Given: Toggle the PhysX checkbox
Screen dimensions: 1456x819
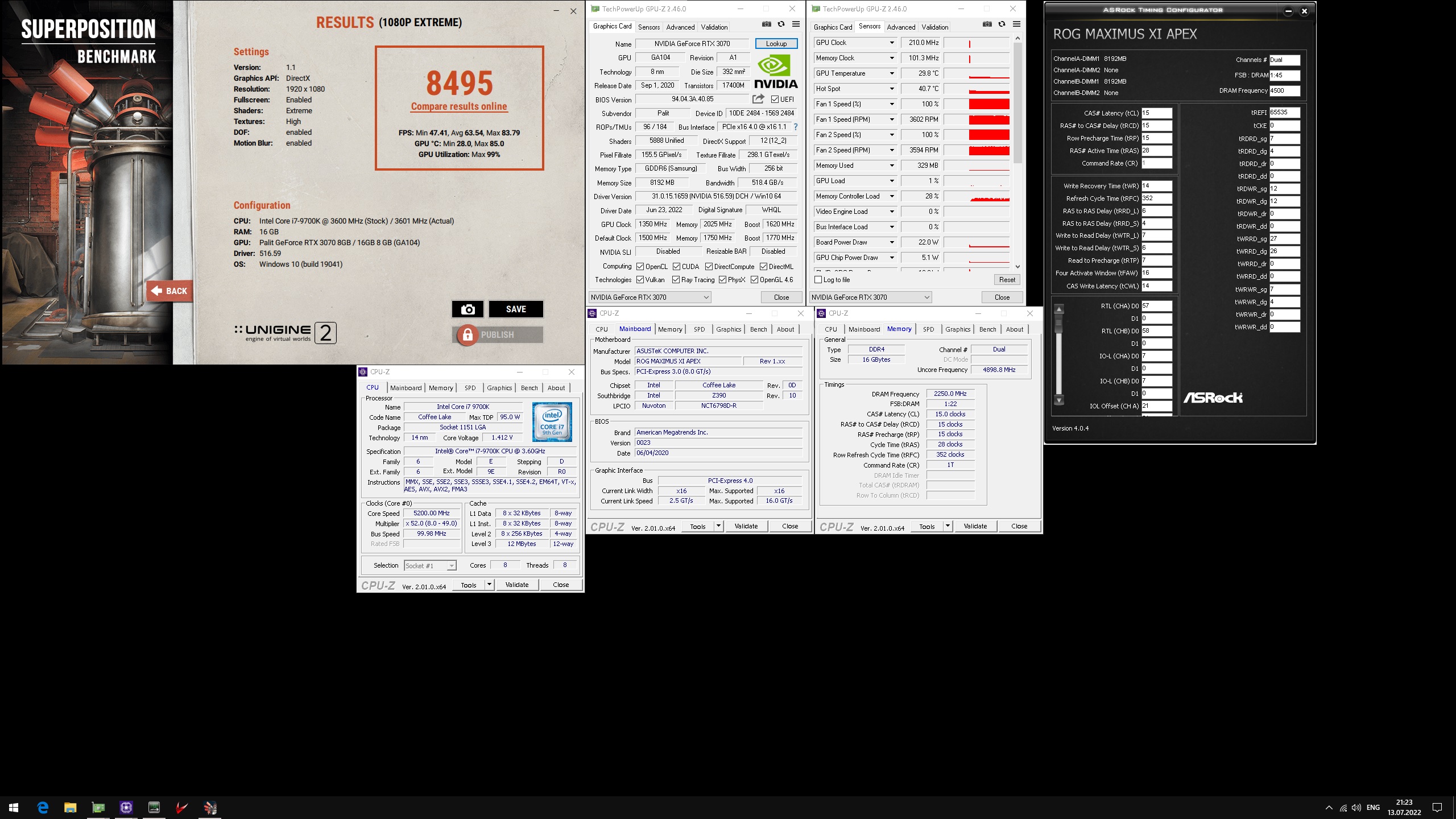Looking at the screenshot, I should [722, 280].
